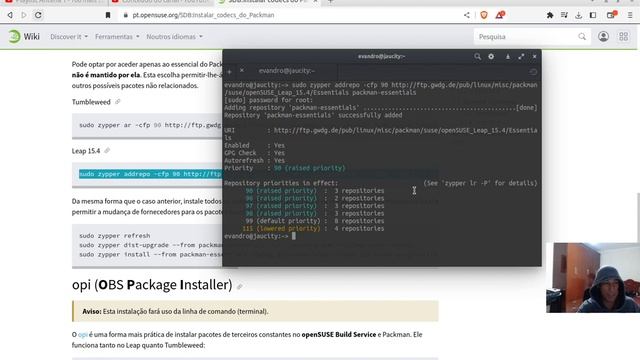Click 'Autorefresh : Yes' terminal line
The height and width of the screenshot is (360, 640).
[255, 161]
